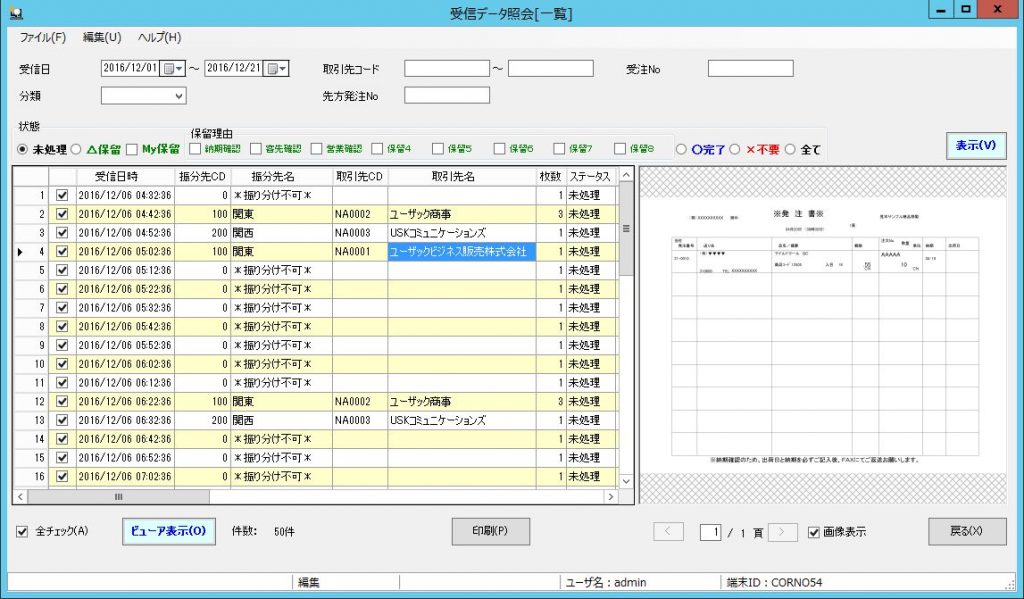
Task: Open the start date calendar picker
Action: coord(172,69)
